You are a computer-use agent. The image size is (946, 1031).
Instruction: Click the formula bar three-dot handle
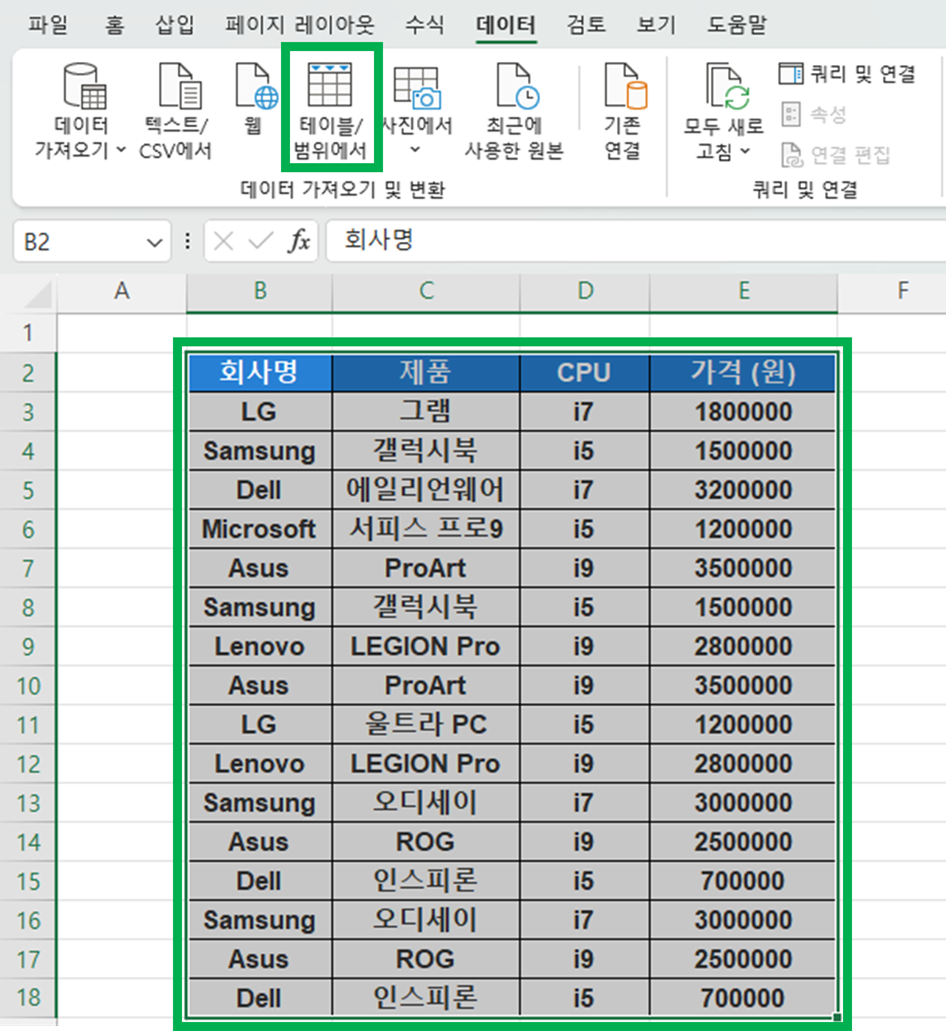coord(188,241)
